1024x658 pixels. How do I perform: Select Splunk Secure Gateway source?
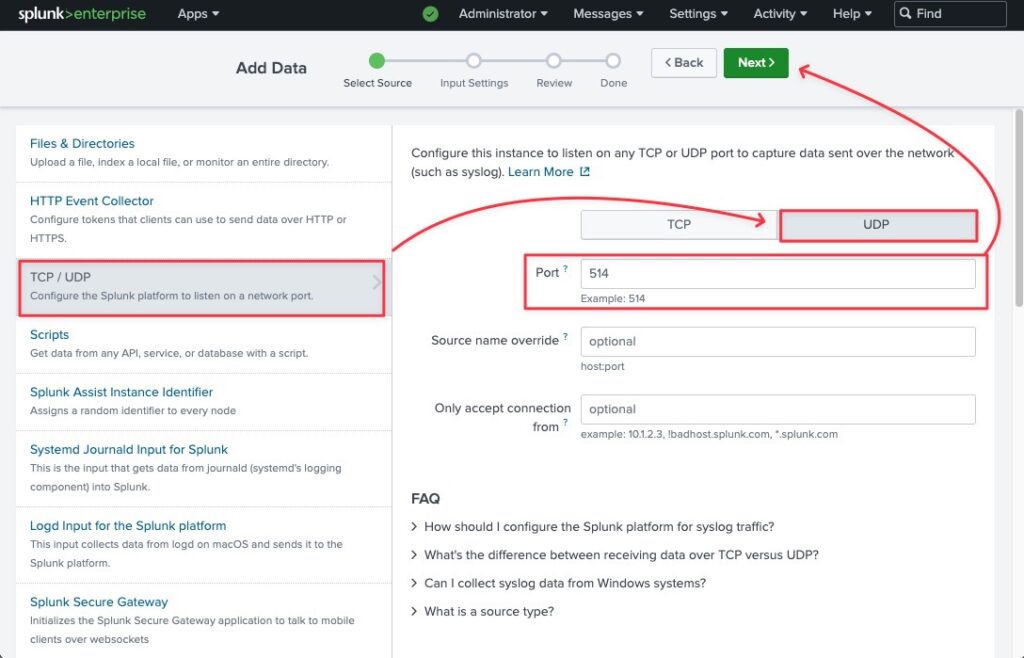point(204,620)
